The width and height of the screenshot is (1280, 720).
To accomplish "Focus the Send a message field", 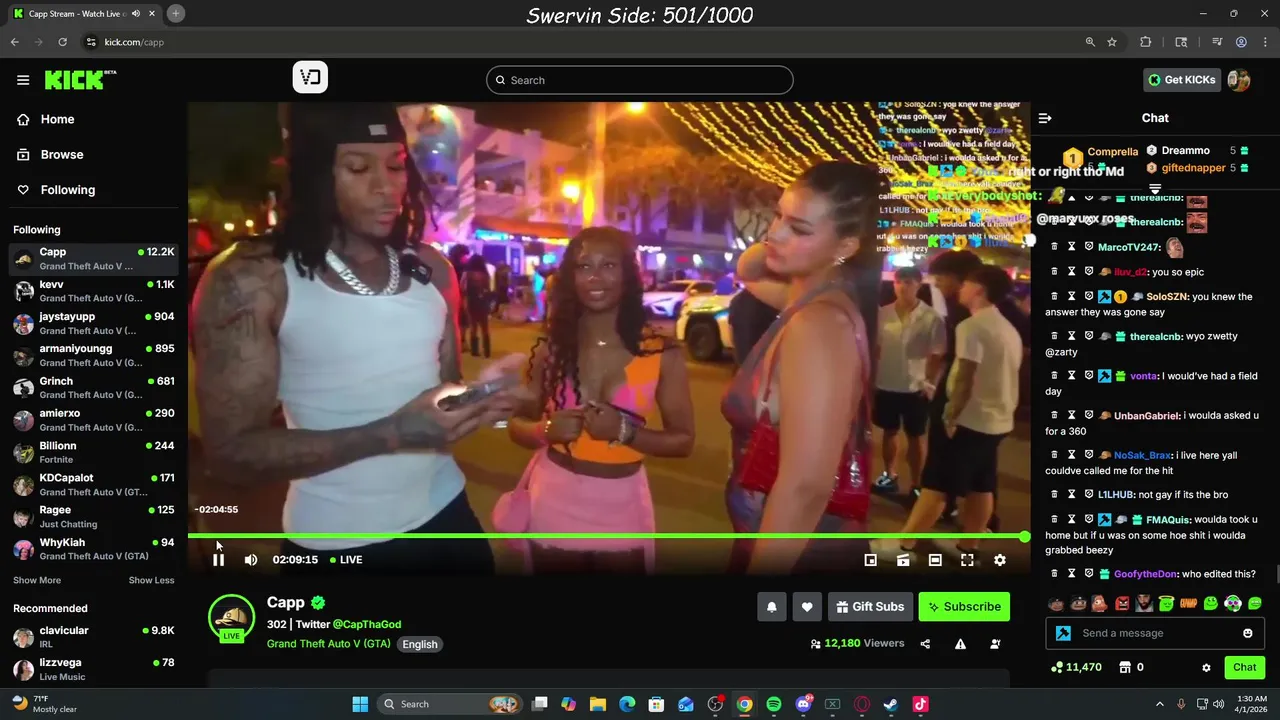I will (1157, 633).
